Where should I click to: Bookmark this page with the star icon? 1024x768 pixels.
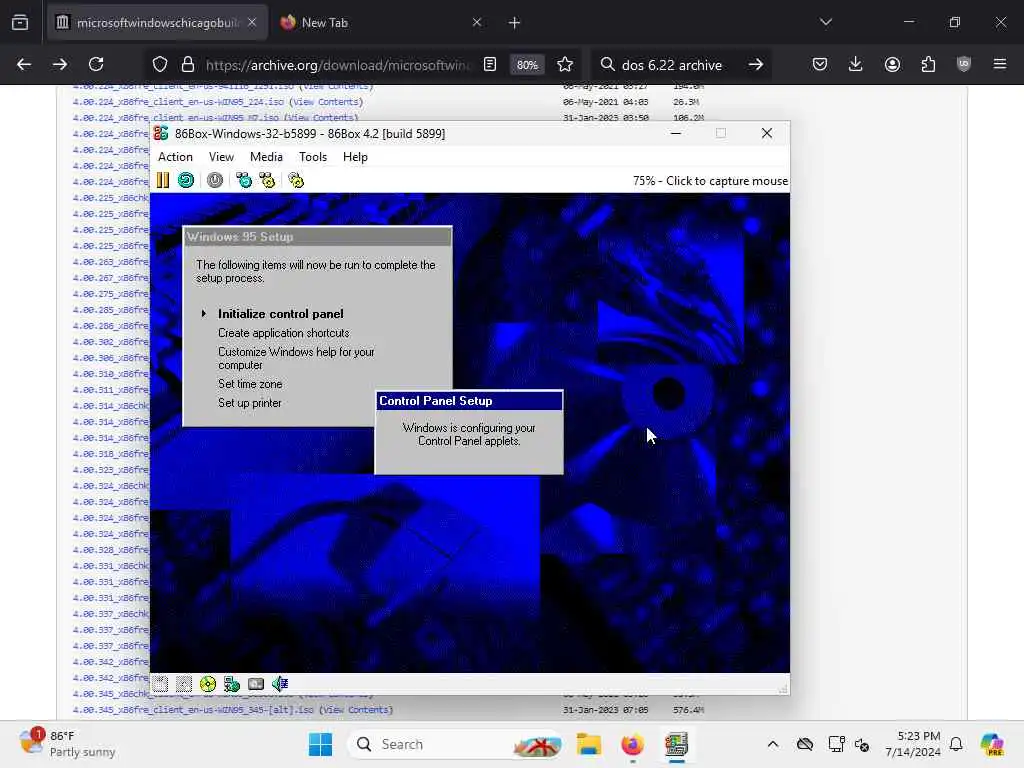pos(565,64)
